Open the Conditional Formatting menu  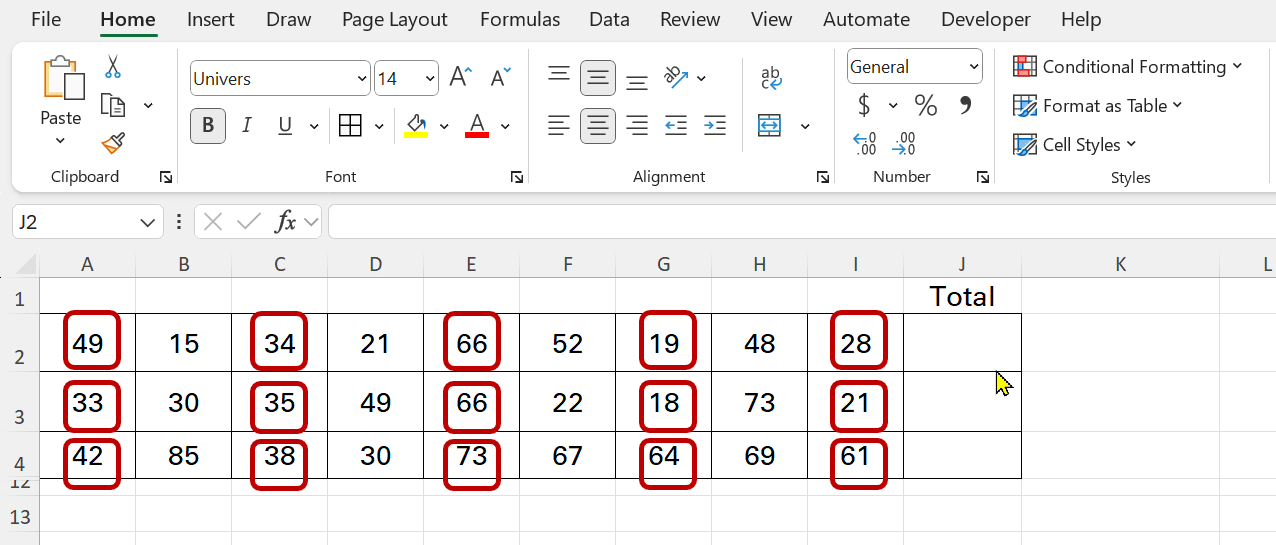1127,67
